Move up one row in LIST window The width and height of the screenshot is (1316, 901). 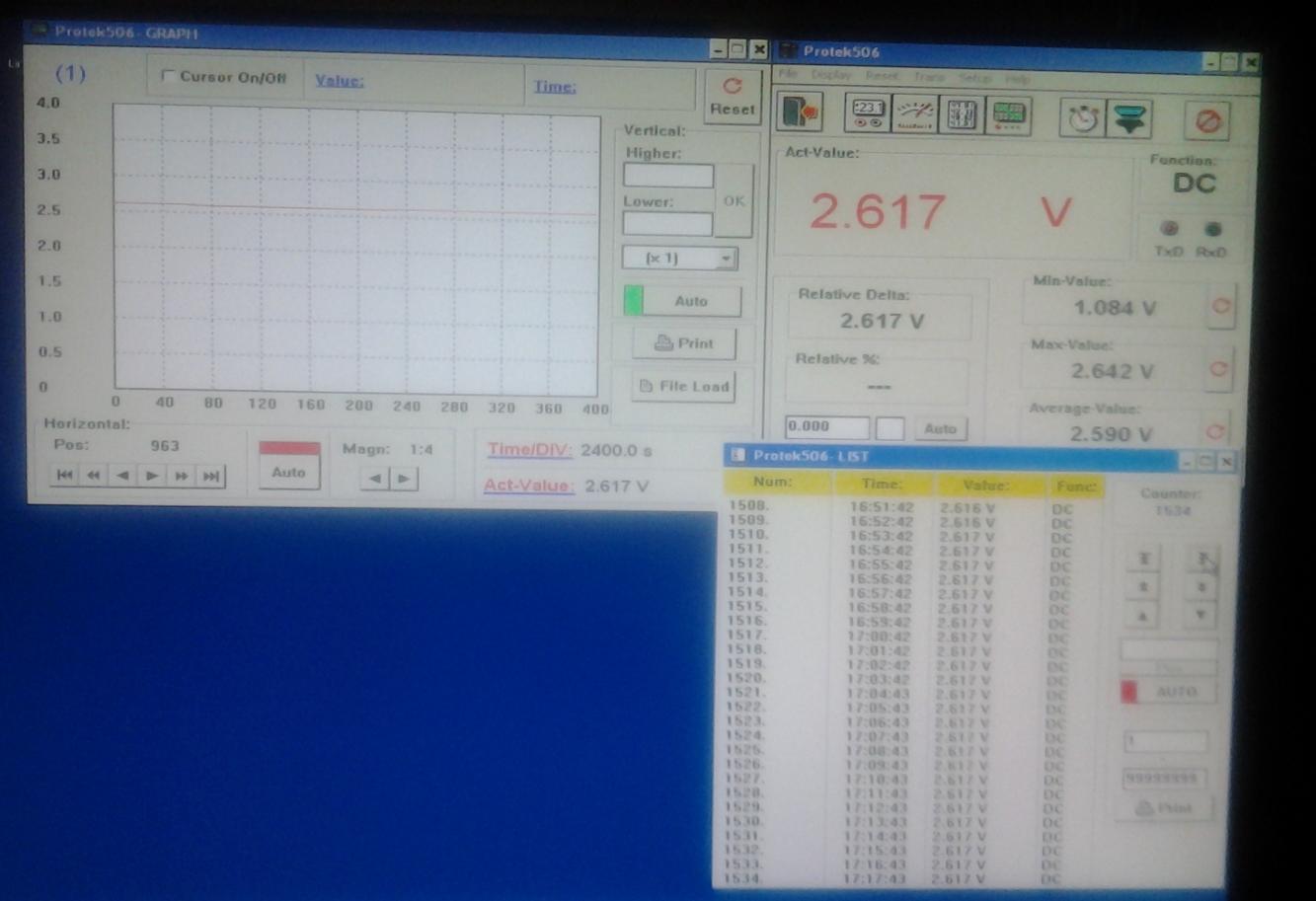1142,615
